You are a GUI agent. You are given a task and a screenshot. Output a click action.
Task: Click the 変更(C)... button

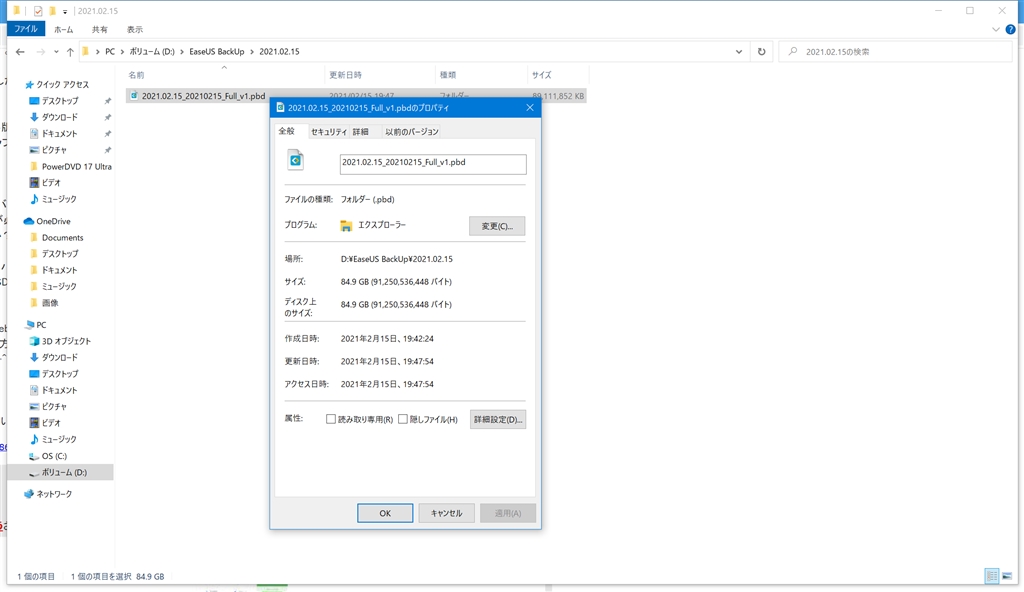(497, 226)
